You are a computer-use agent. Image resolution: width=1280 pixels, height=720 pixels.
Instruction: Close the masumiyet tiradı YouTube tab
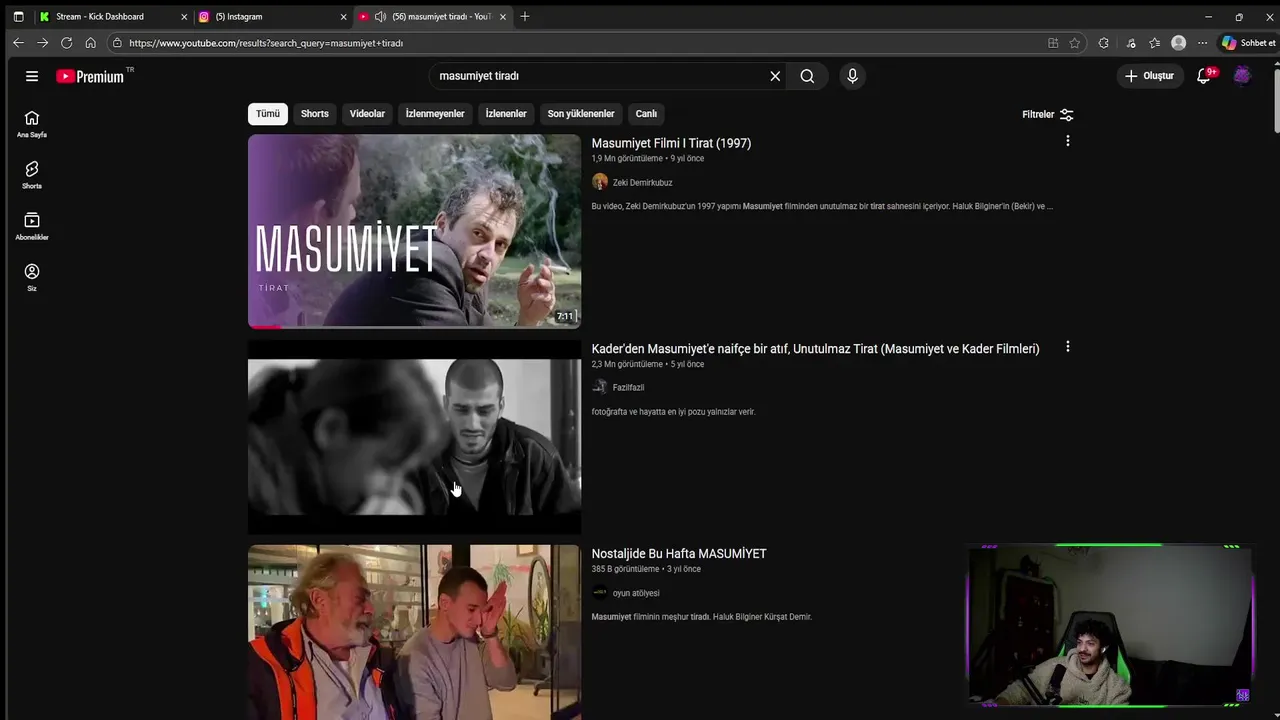coord(503,17)
